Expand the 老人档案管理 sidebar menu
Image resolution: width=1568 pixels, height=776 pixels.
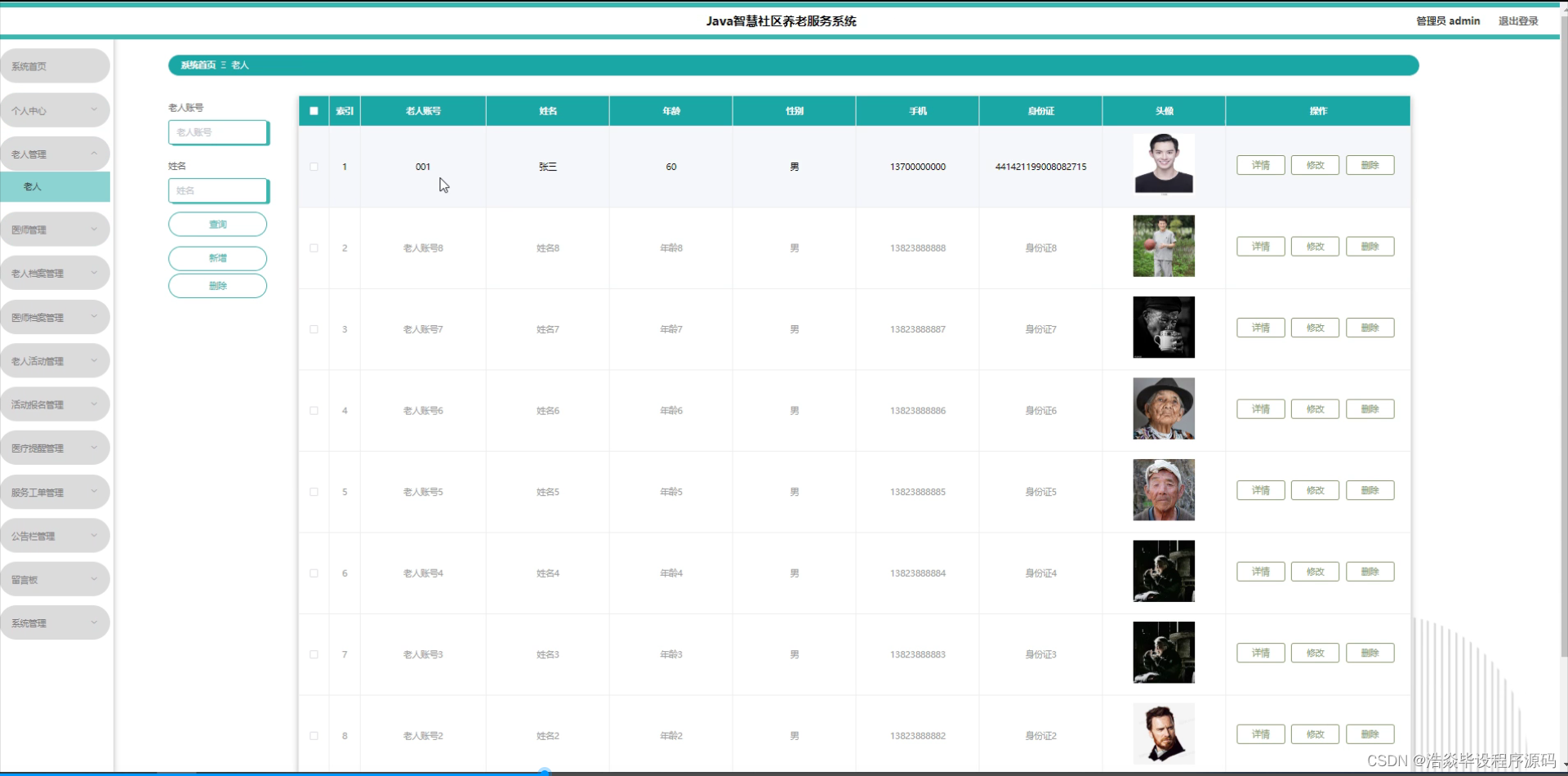click(55, 273)
